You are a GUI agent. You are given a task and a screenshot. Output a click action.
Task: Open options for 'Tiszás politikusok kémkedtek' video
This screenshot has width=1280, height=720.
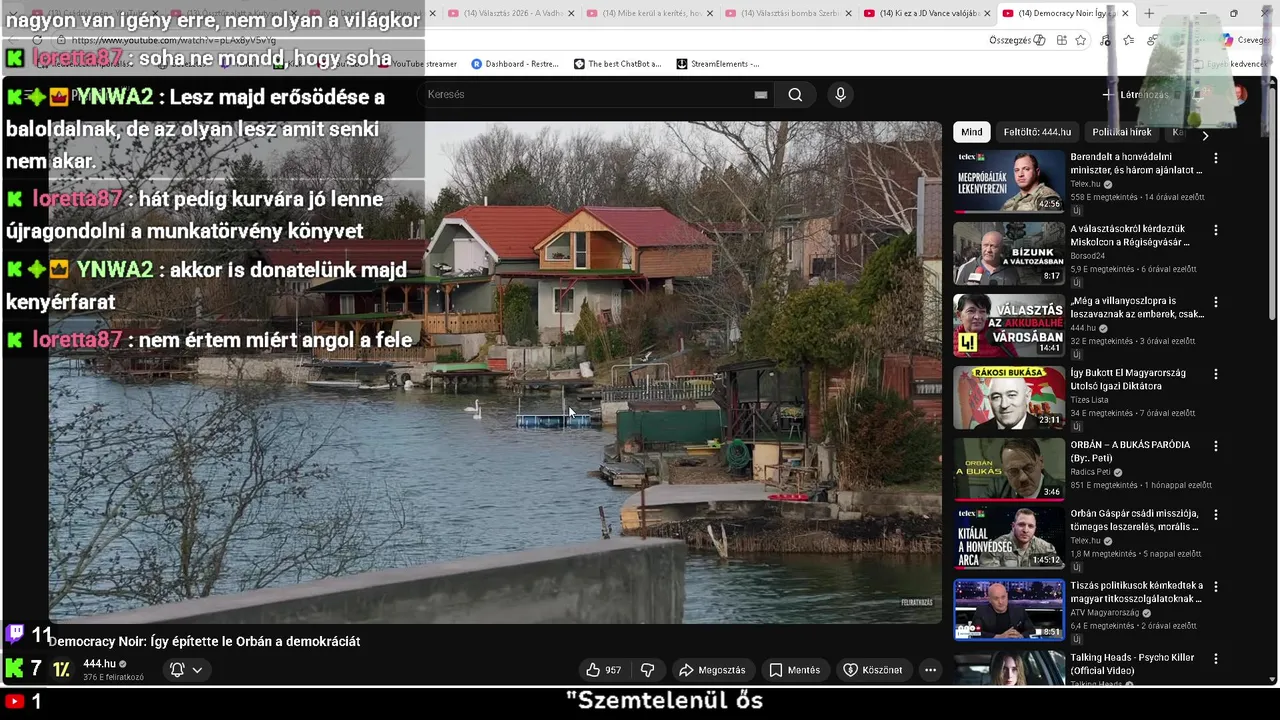click(x=1216, y=587)
